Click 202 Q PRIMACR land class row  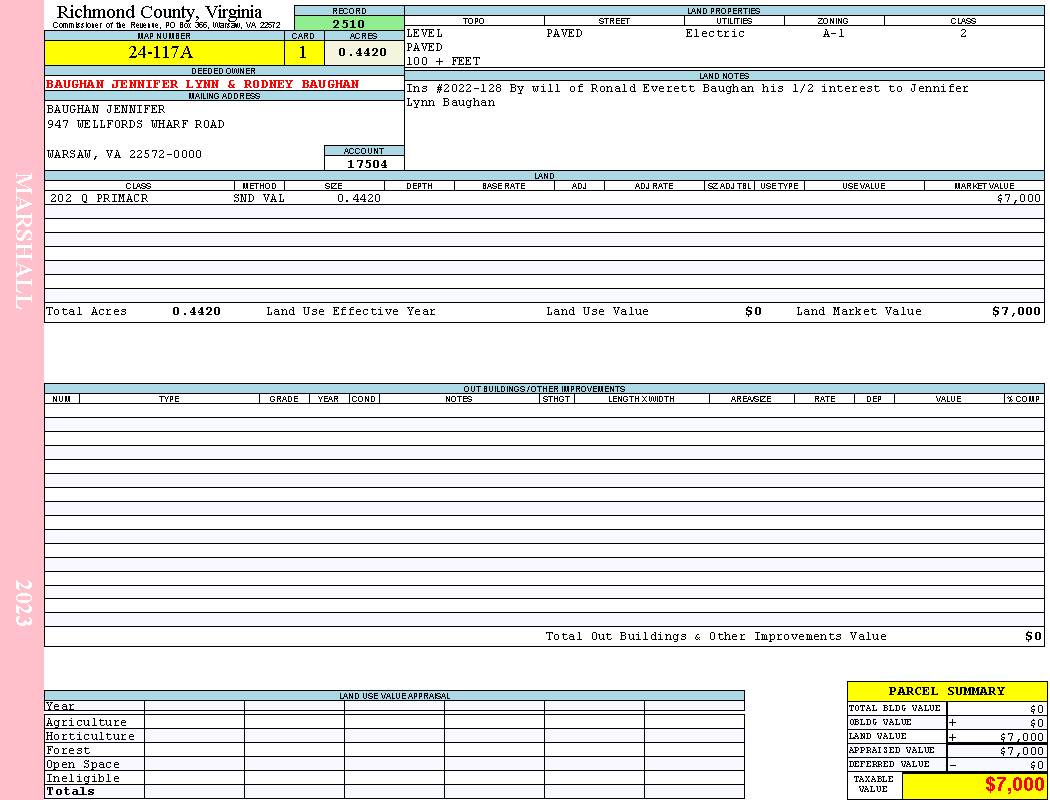pos(99,199)
